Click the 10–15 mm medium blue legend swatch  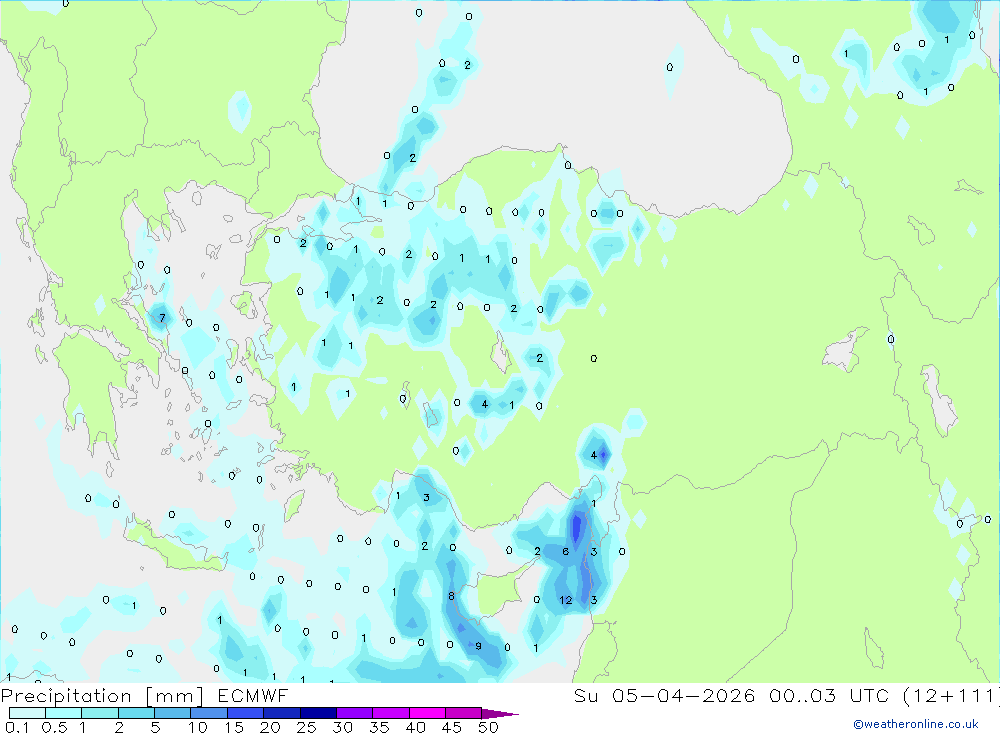(209, 713)
